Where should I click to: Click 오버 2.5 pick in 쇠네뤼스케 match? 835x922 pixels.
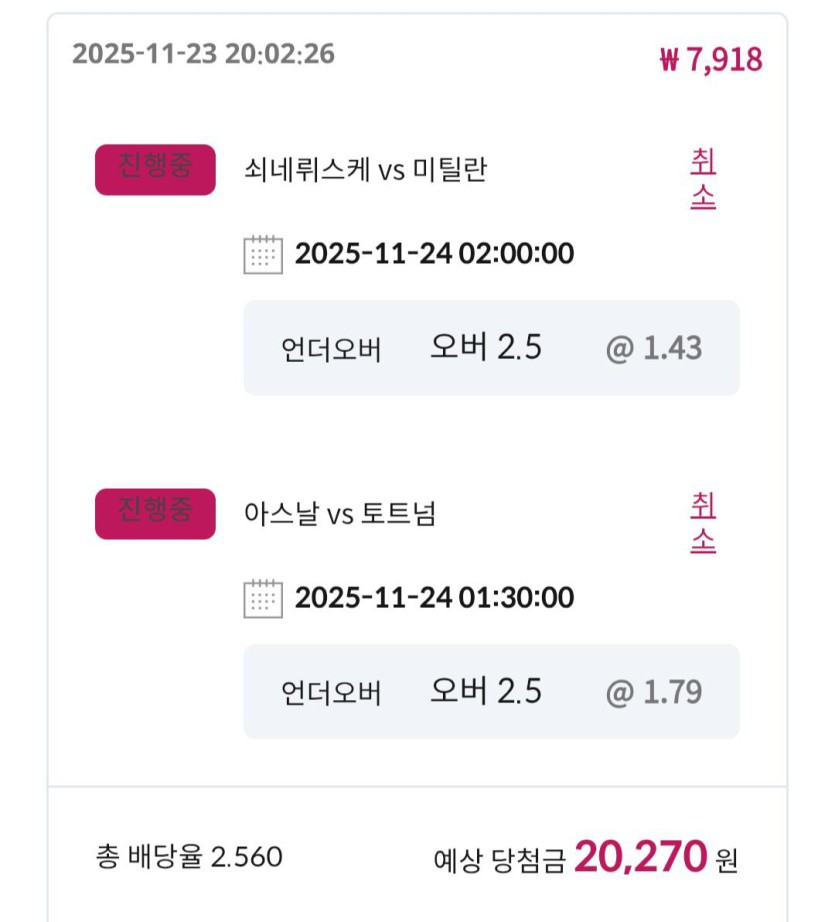486,347
